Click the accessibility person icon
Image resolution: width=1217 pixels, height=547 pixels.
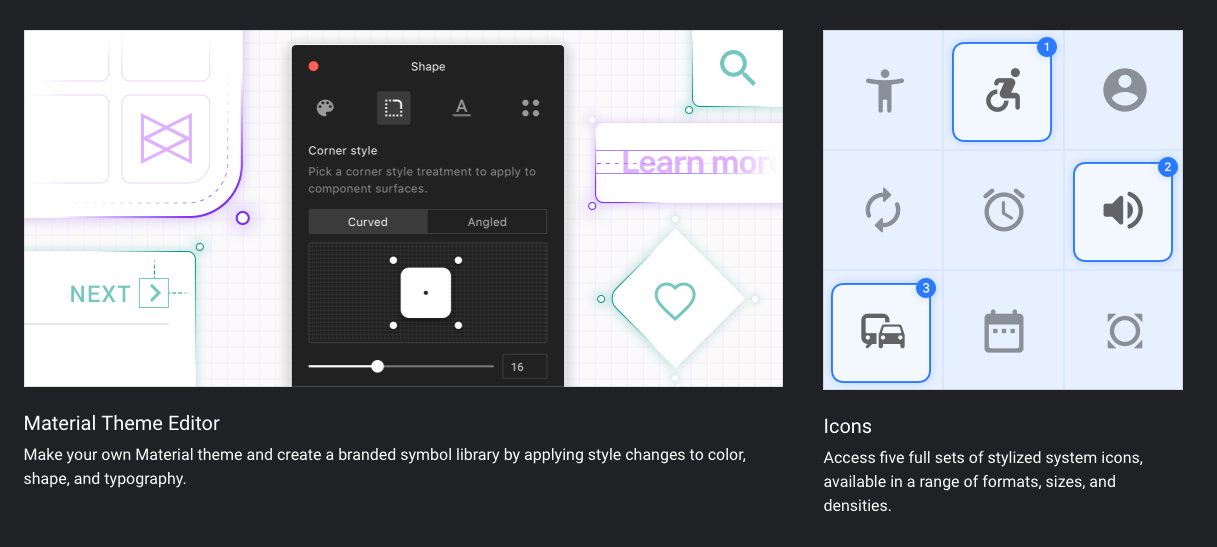point(884,91)
